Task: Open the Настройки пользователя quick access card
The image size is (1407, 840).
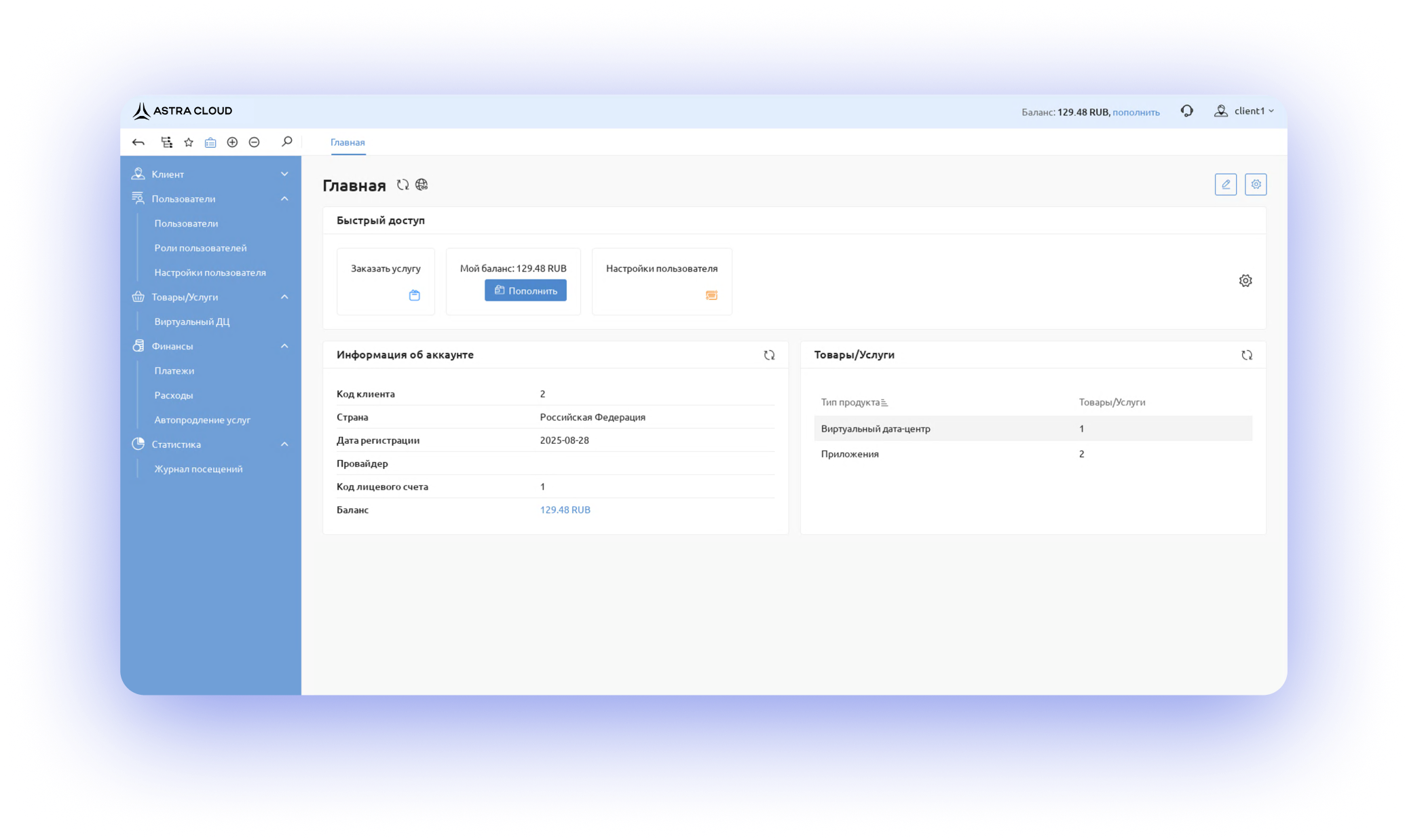Action: click(x=662, y=282)
